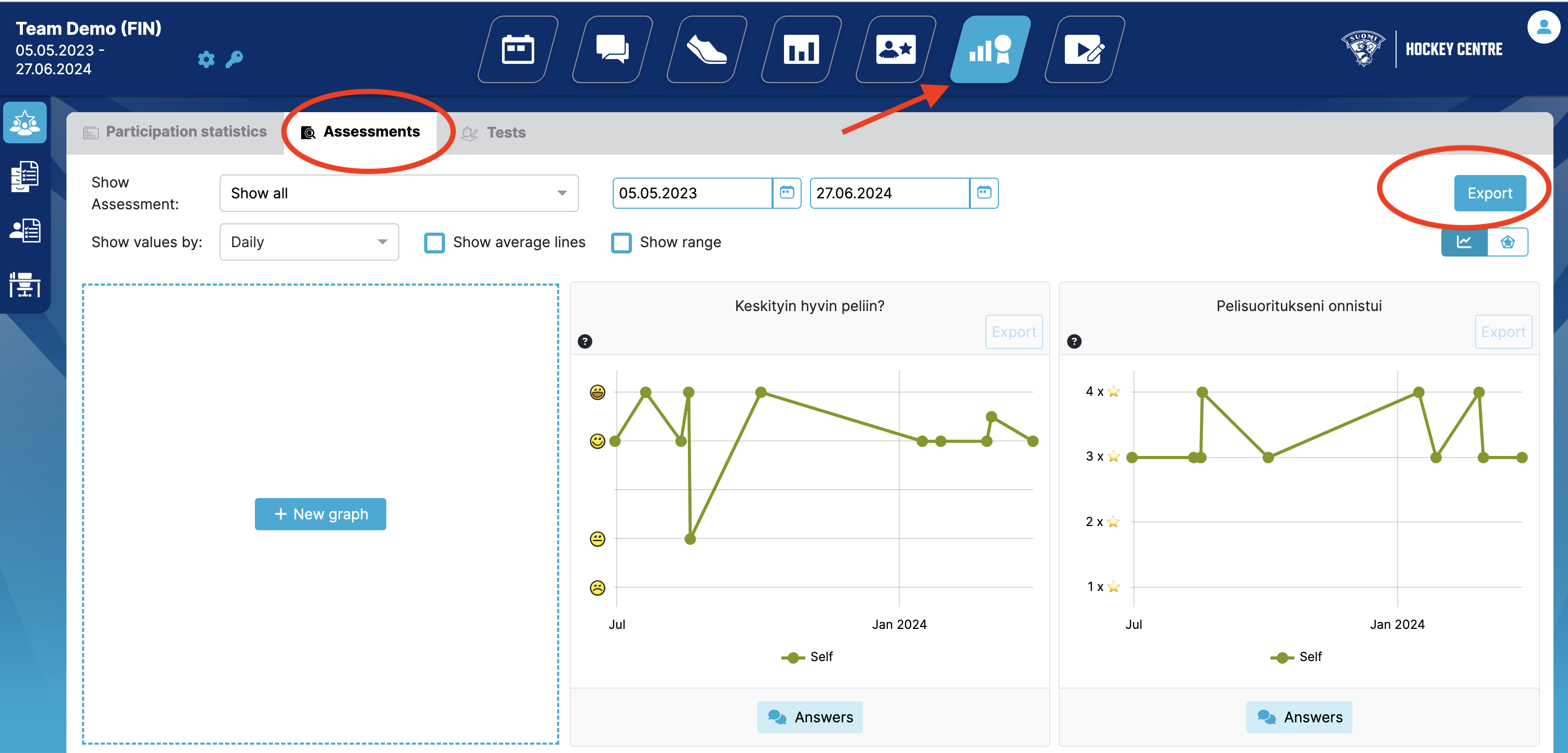Toggle Self legend in Pelisuoritukseni onnistui graph
Viewport: 1568px width, 753px height.
[1296, 657]
